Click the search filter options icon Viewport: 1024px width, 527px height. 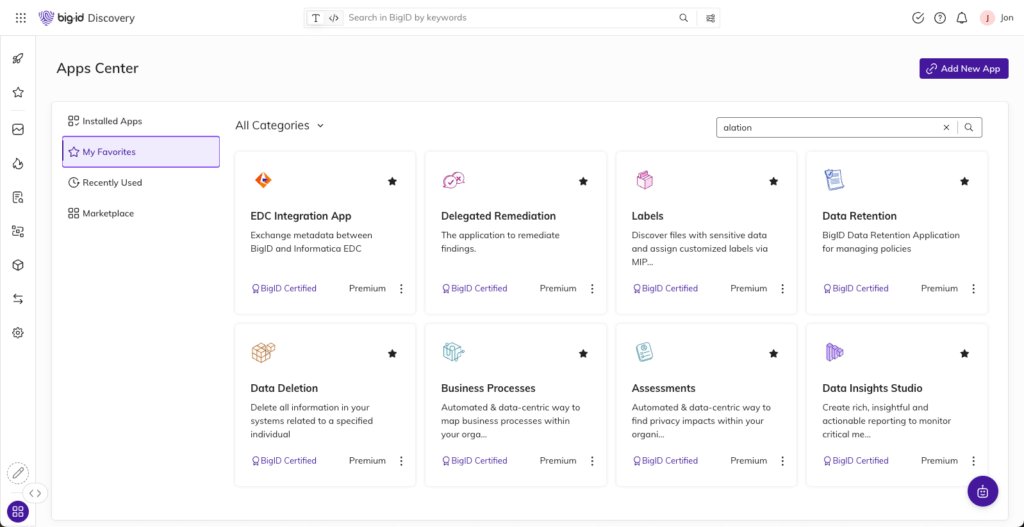pyautogui.click(x=711, y=18)
